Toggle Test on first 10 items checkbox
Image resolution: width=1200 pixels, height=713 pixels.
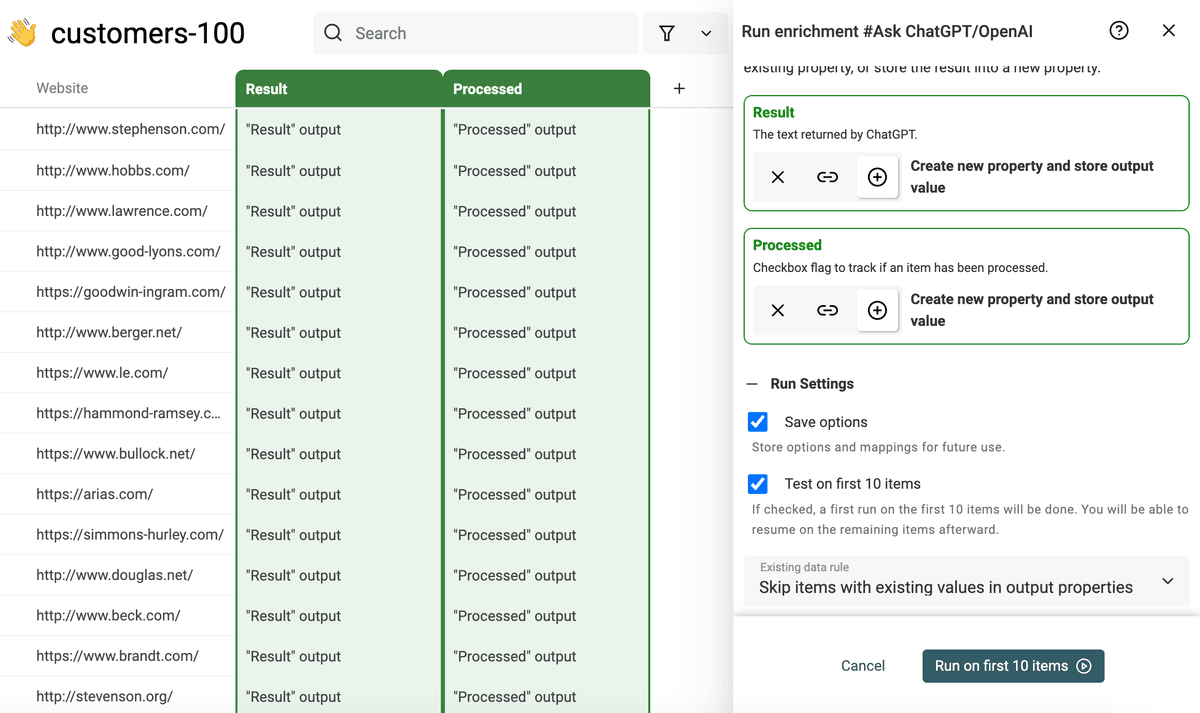tap(758, 484)
